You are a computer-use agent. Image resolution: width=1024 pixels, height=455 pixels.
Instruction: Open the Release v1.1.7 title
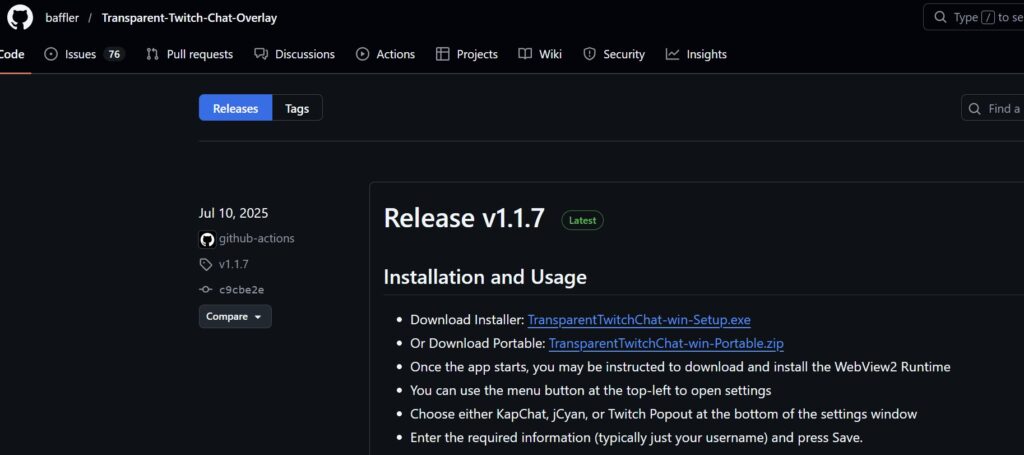[x=464, y=218]
